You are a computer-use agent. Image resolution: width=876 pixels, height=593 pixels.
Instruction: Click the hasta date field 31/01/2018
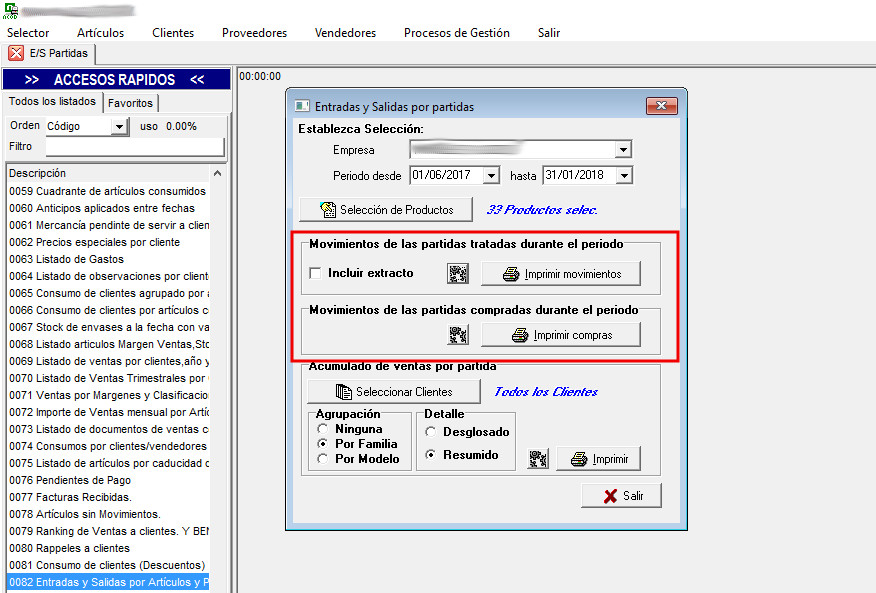[579, 175]
